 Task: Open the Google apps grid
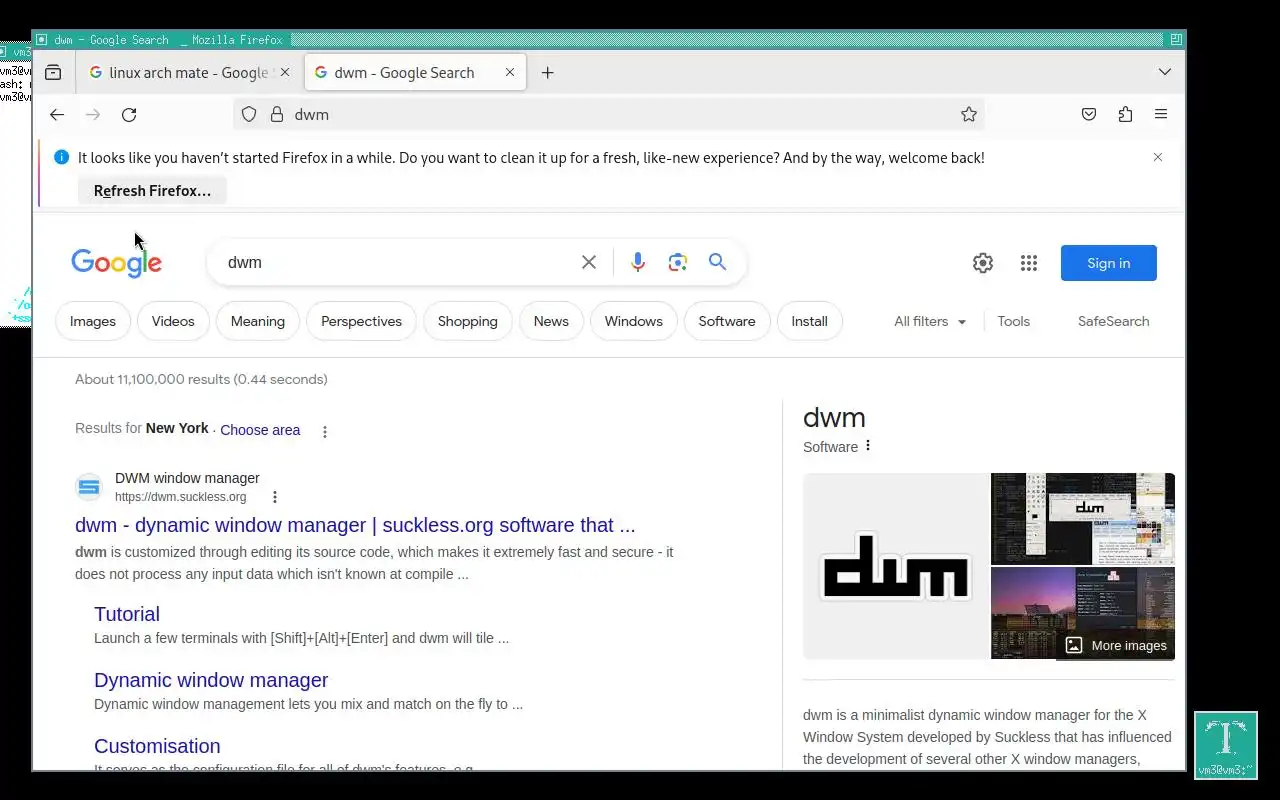(x=1029, y=263)
